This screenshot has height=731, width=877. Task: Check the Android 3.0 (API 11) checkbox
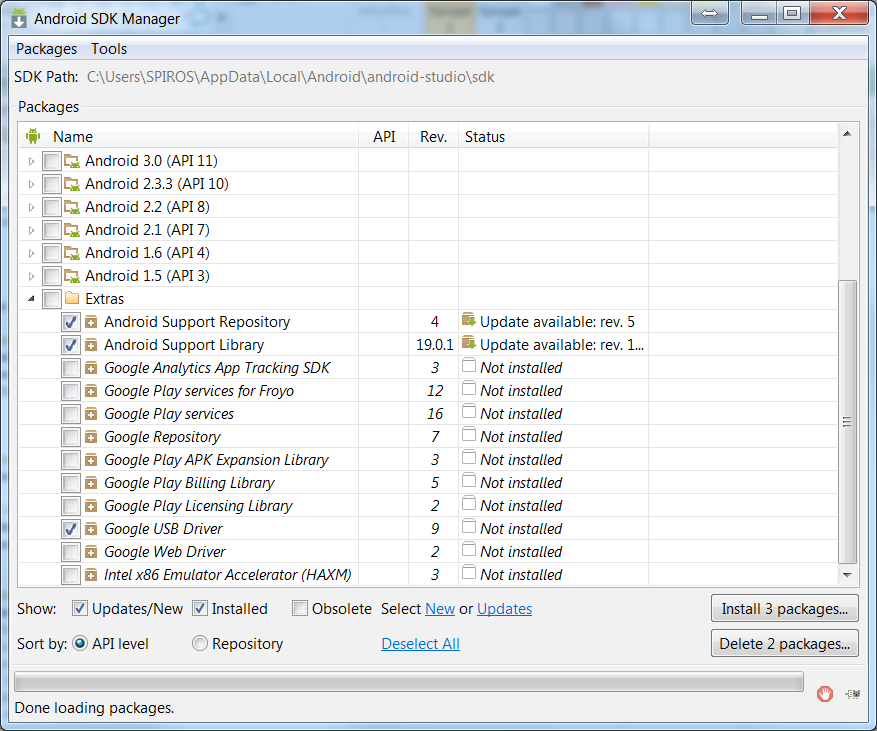point(51,161)
